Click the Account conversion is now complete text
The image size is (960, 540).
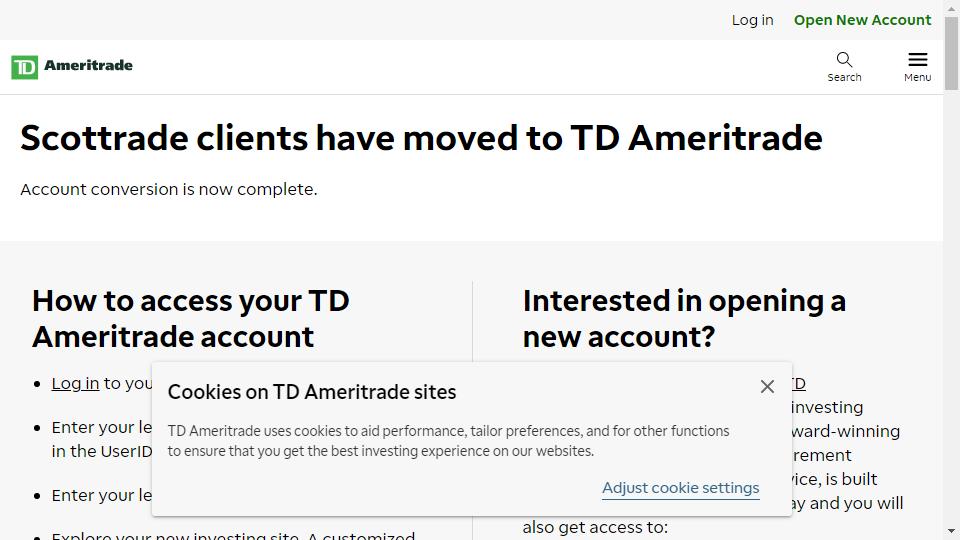pos(169,189)
